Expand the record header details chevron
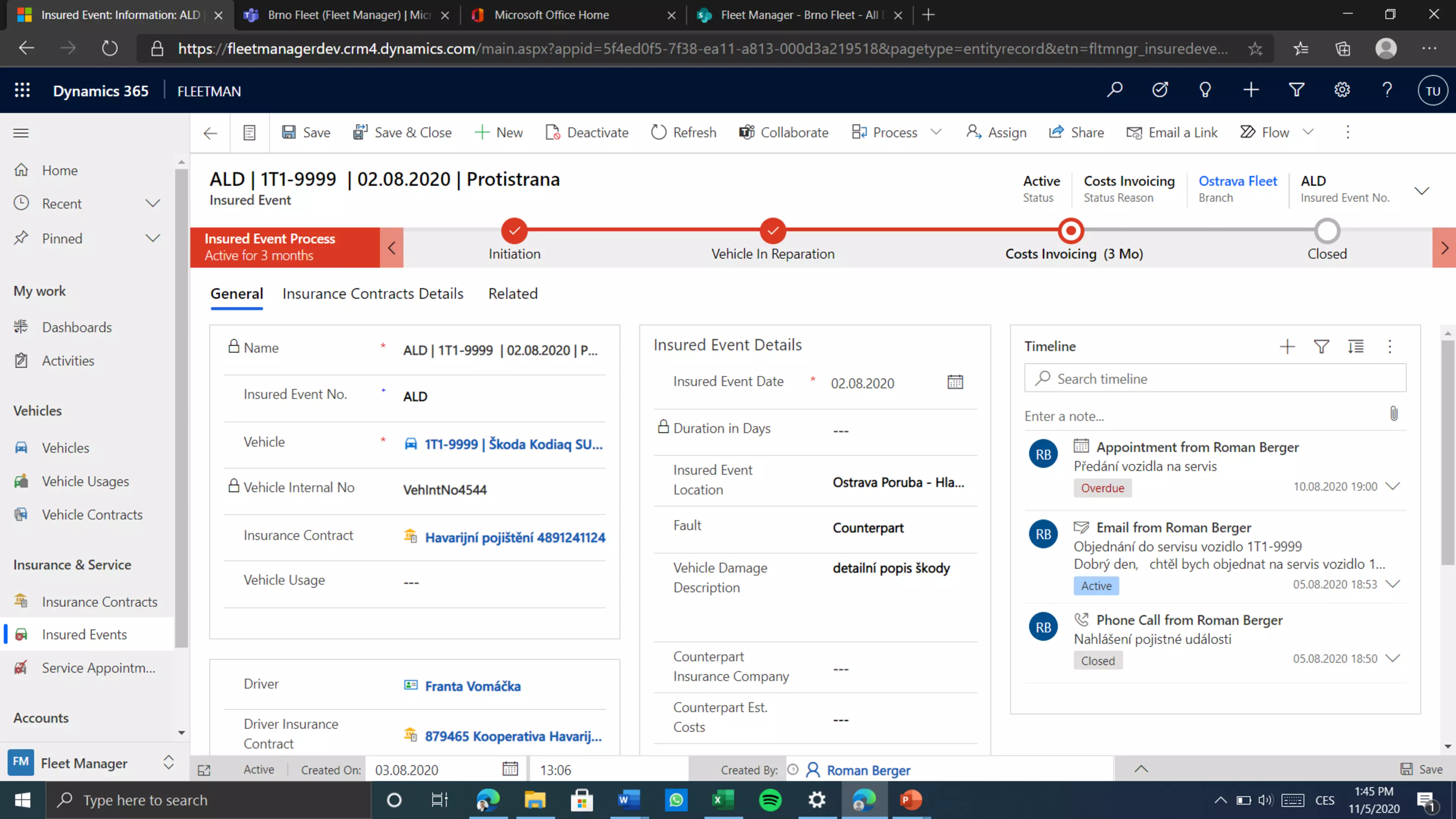1456x819 pixels. pyautogui.click(x=1421, y=190)
